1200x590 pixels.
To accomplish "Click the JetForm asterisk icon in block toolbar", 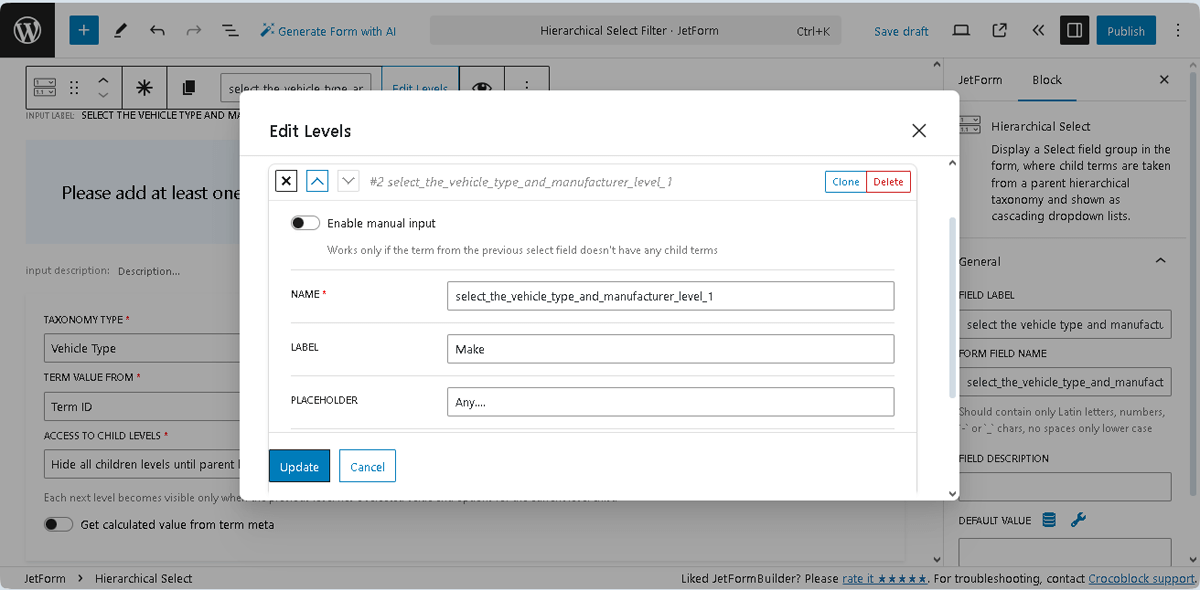I will [145, 88].
